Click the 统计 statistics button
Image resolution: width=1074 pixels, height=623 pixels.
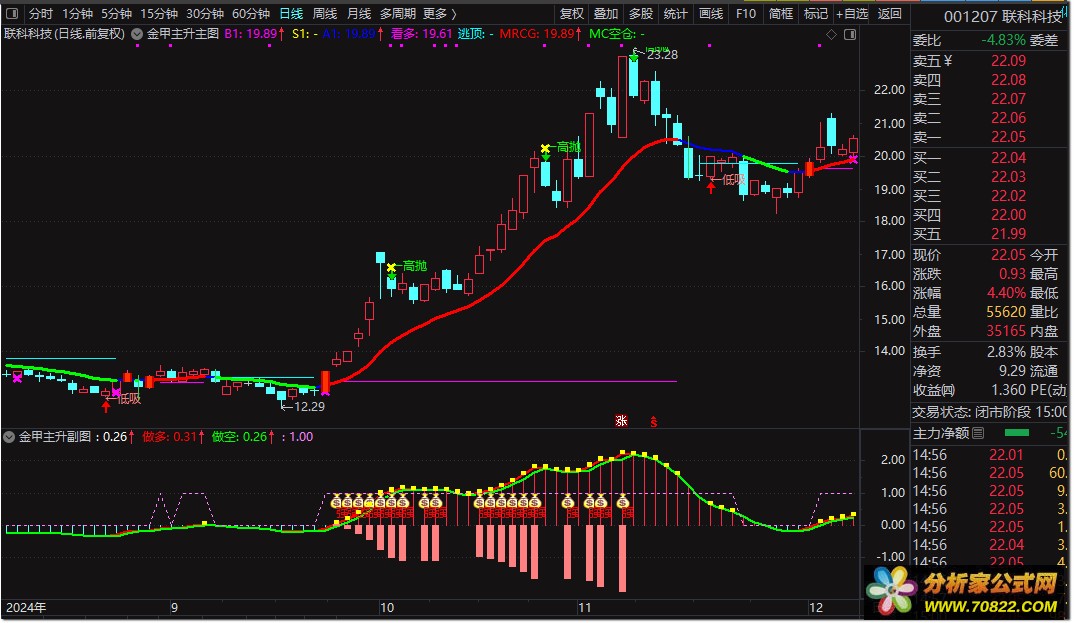tap(675, 13)
